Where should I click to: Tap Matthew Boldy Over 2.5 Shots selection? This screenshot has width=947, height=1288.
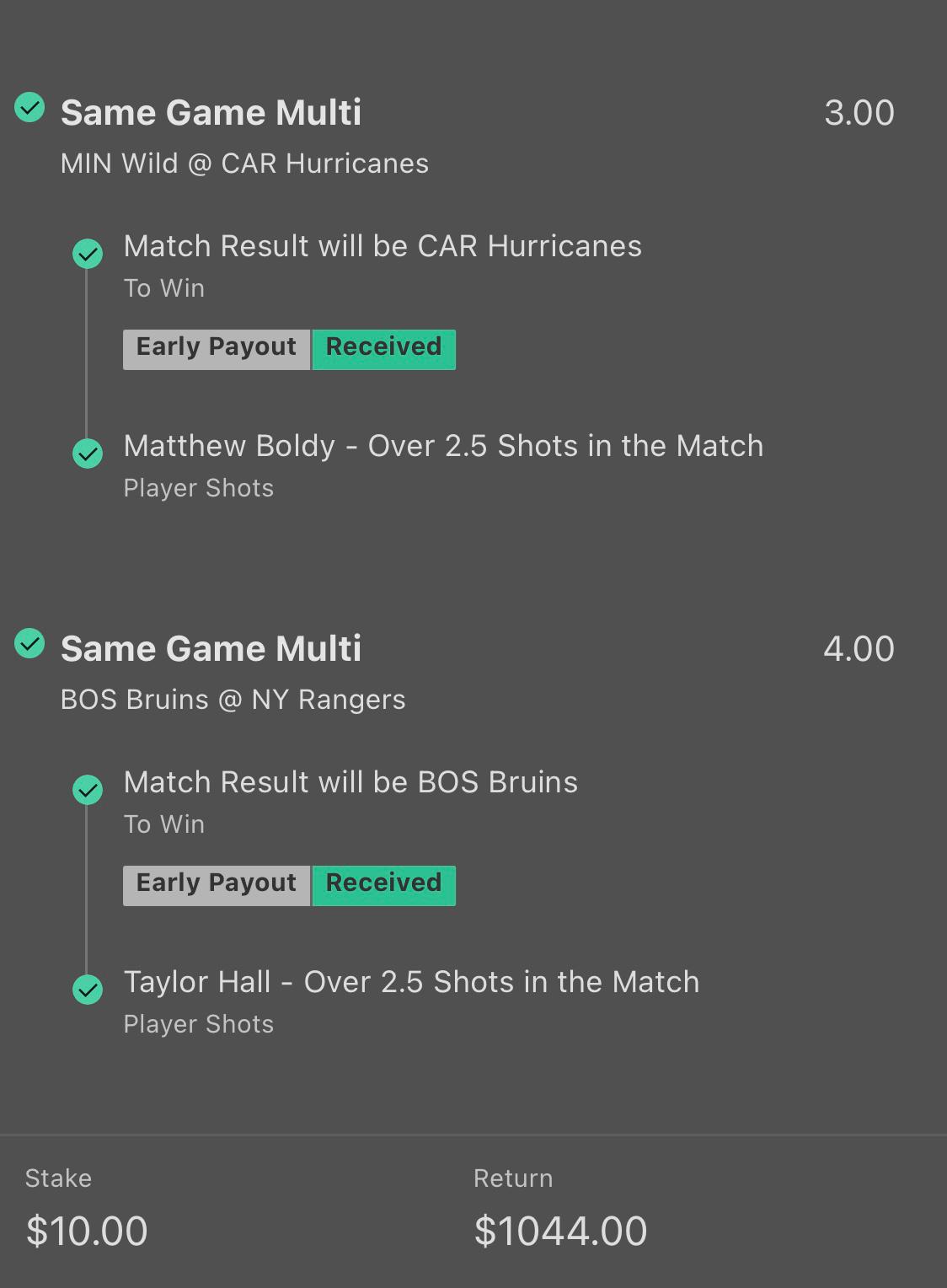443,446
